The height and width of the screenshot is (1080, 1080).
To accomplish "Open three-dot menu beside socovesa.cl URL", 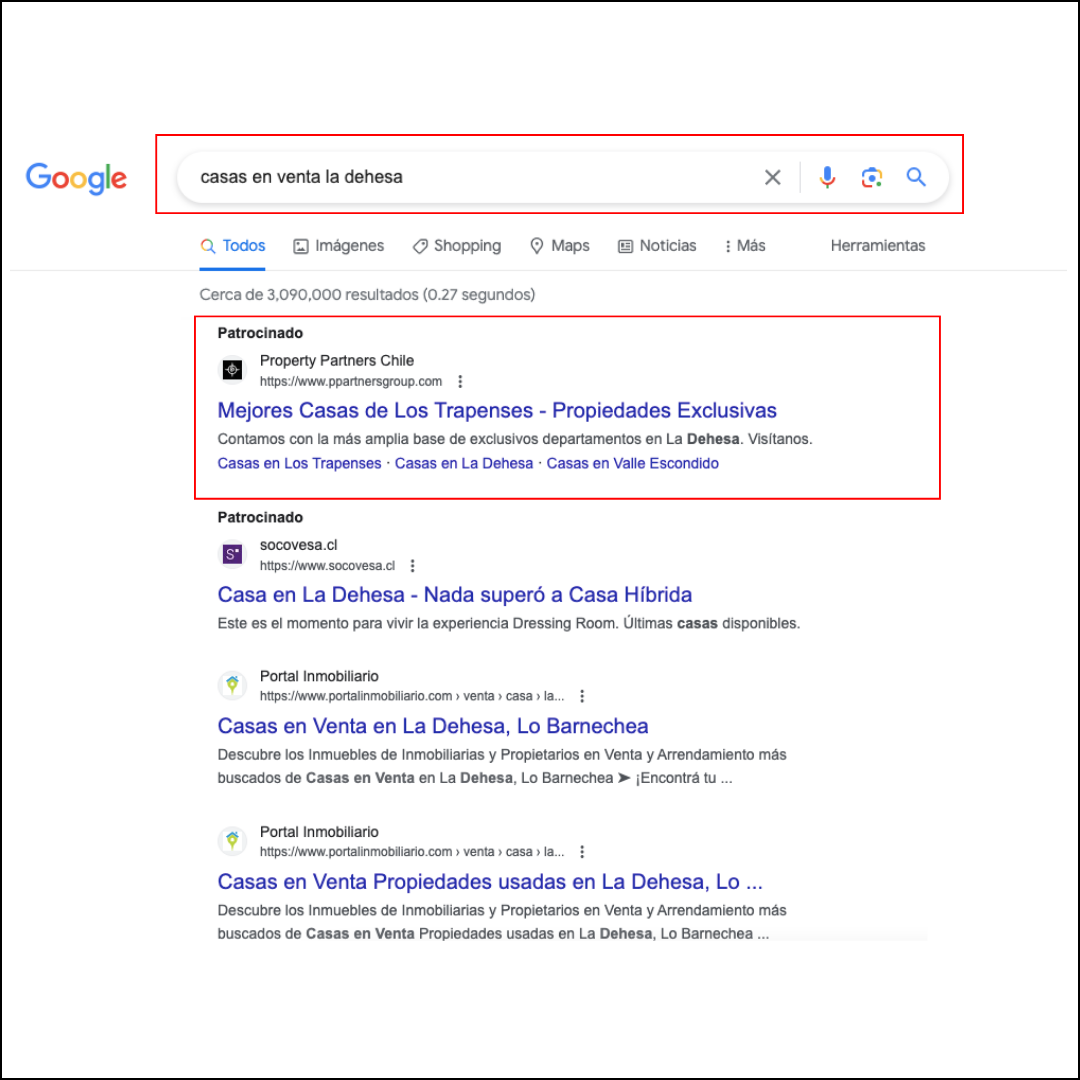I will tap(413, 566).
